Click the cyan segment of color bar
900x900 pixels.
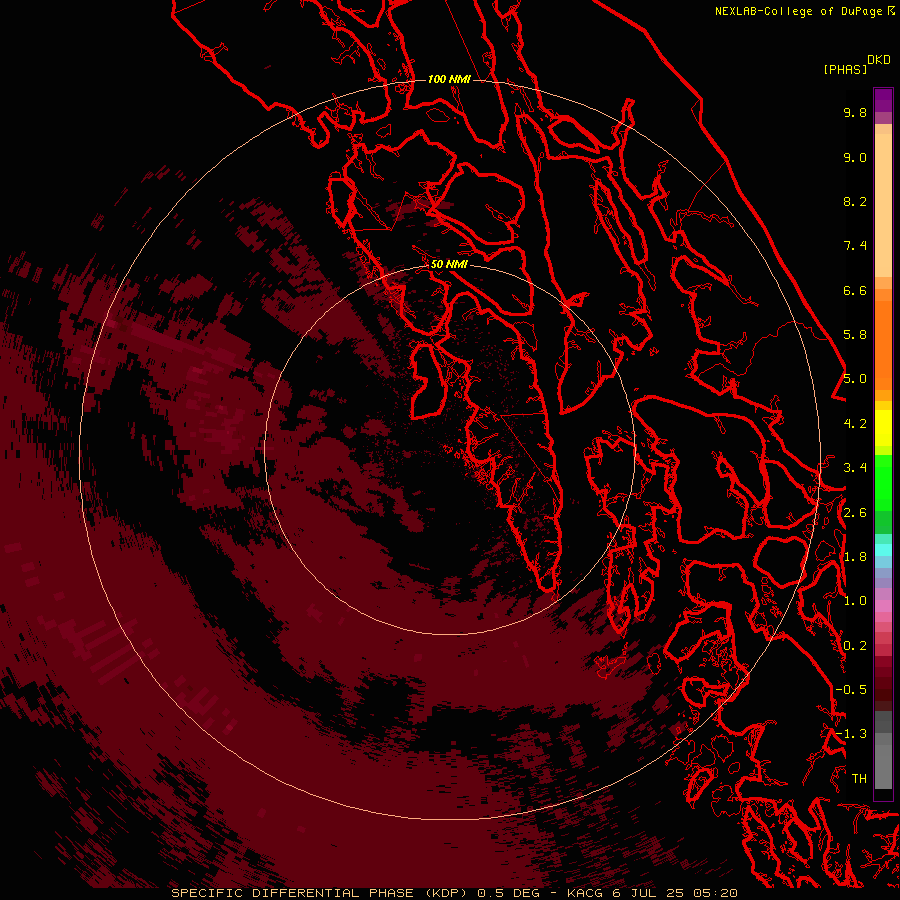pyautogui.click(x=883, y=549)
